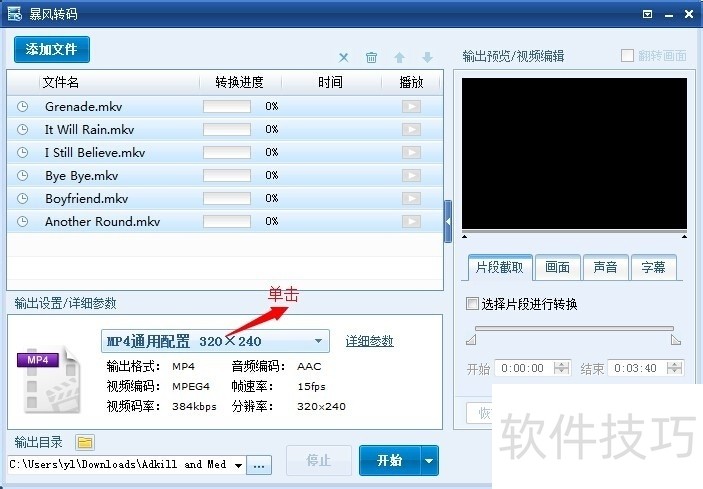Play preview of I Still Believe.mkv
This screenshot has height=489, width=703.
(411, 152)
